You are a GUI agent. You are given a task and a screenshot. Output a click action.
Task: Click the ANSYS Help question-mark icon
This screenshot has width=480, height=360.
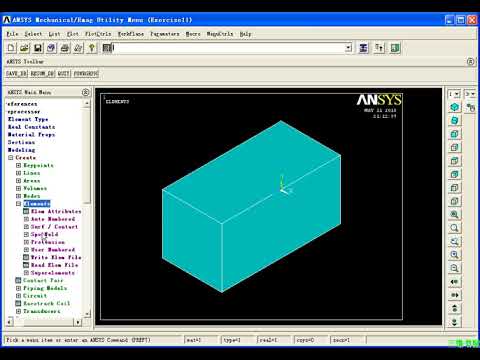coord(92,48)
